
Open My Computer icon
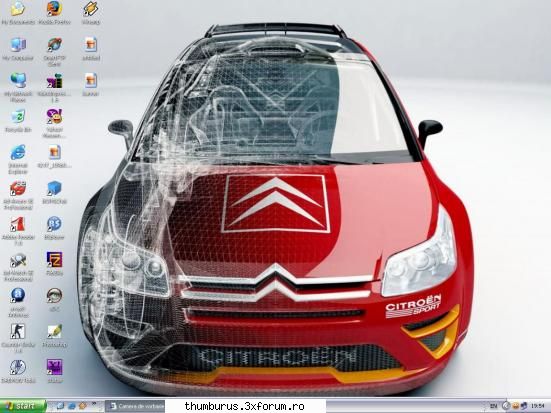18,45
